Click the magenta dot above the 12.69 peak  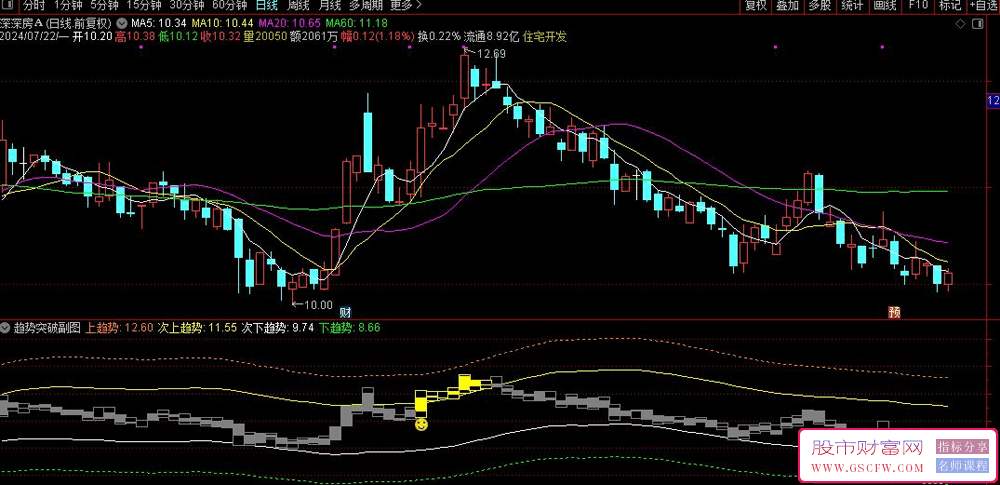(x=462, y=47)
